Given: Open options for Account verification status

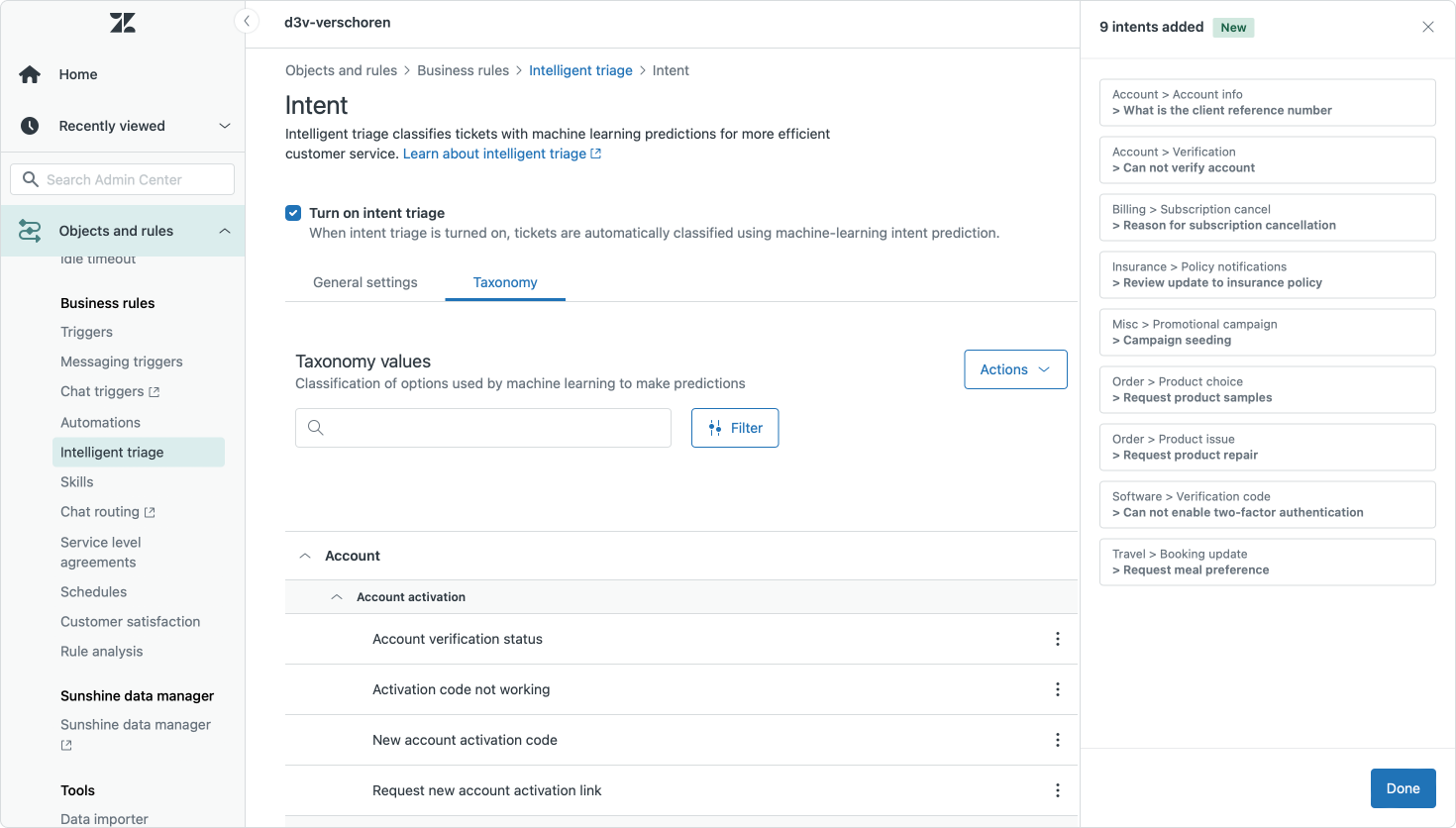Looking at the screenshot, I should 1058,639.
